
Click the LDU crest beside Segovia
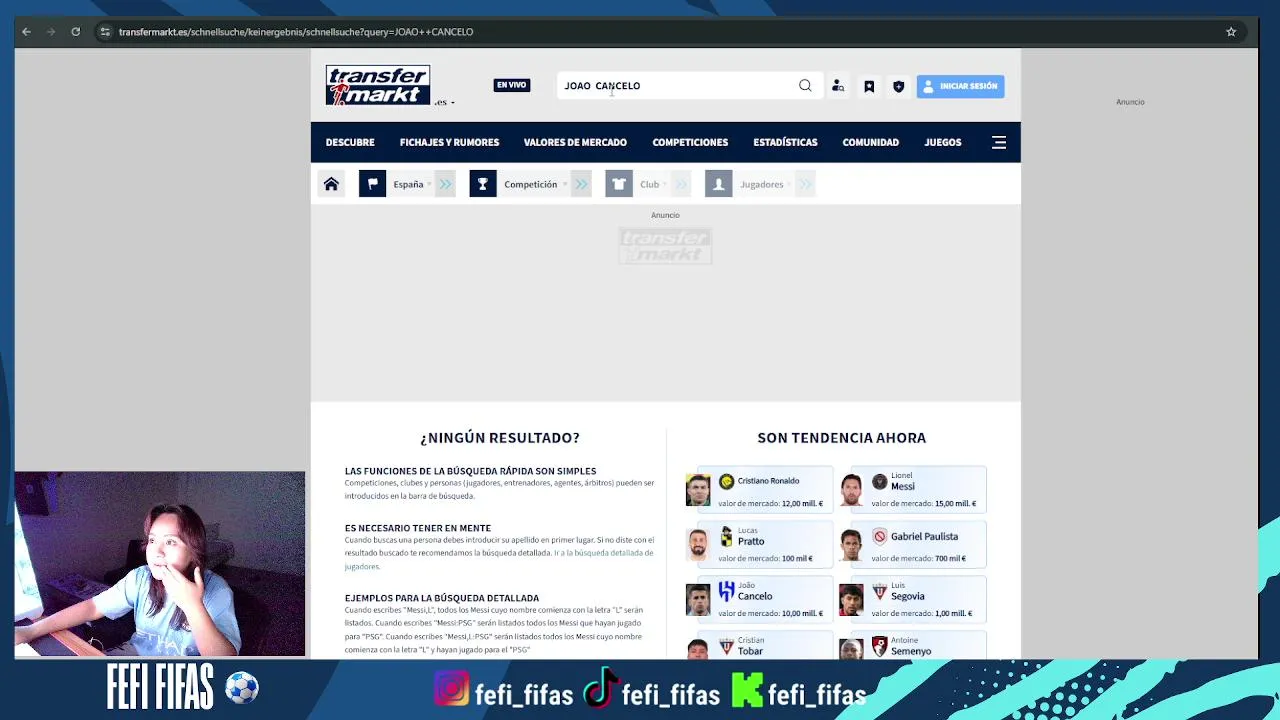pos(879,591)
